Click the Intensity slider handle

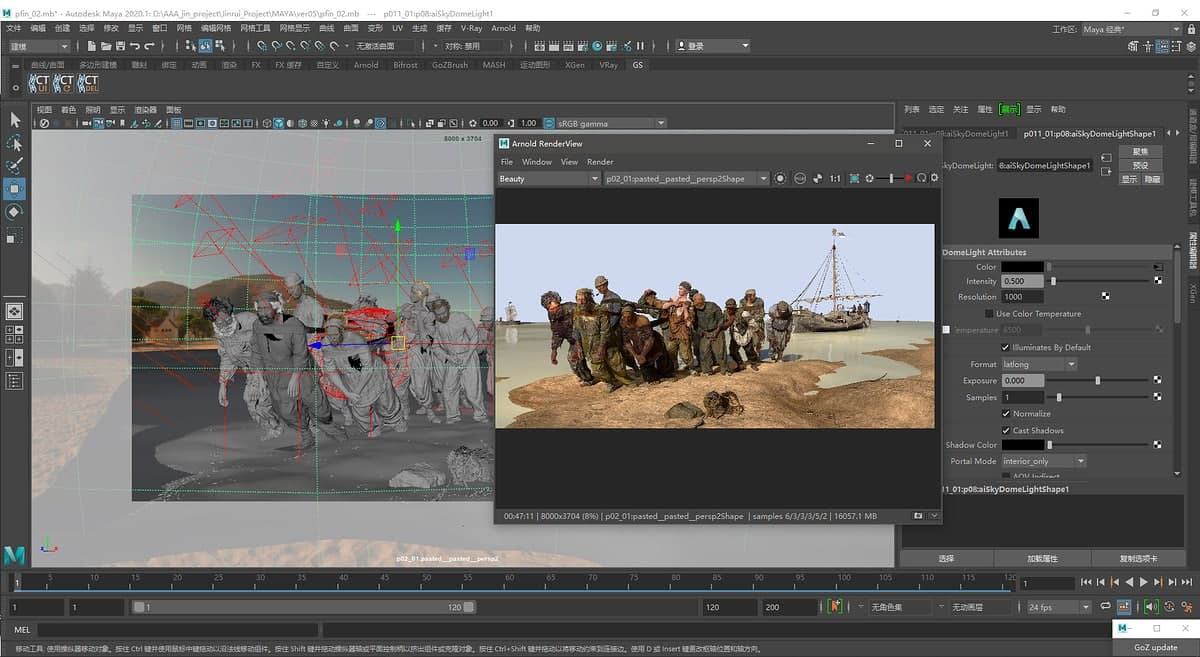[1053, 281]
